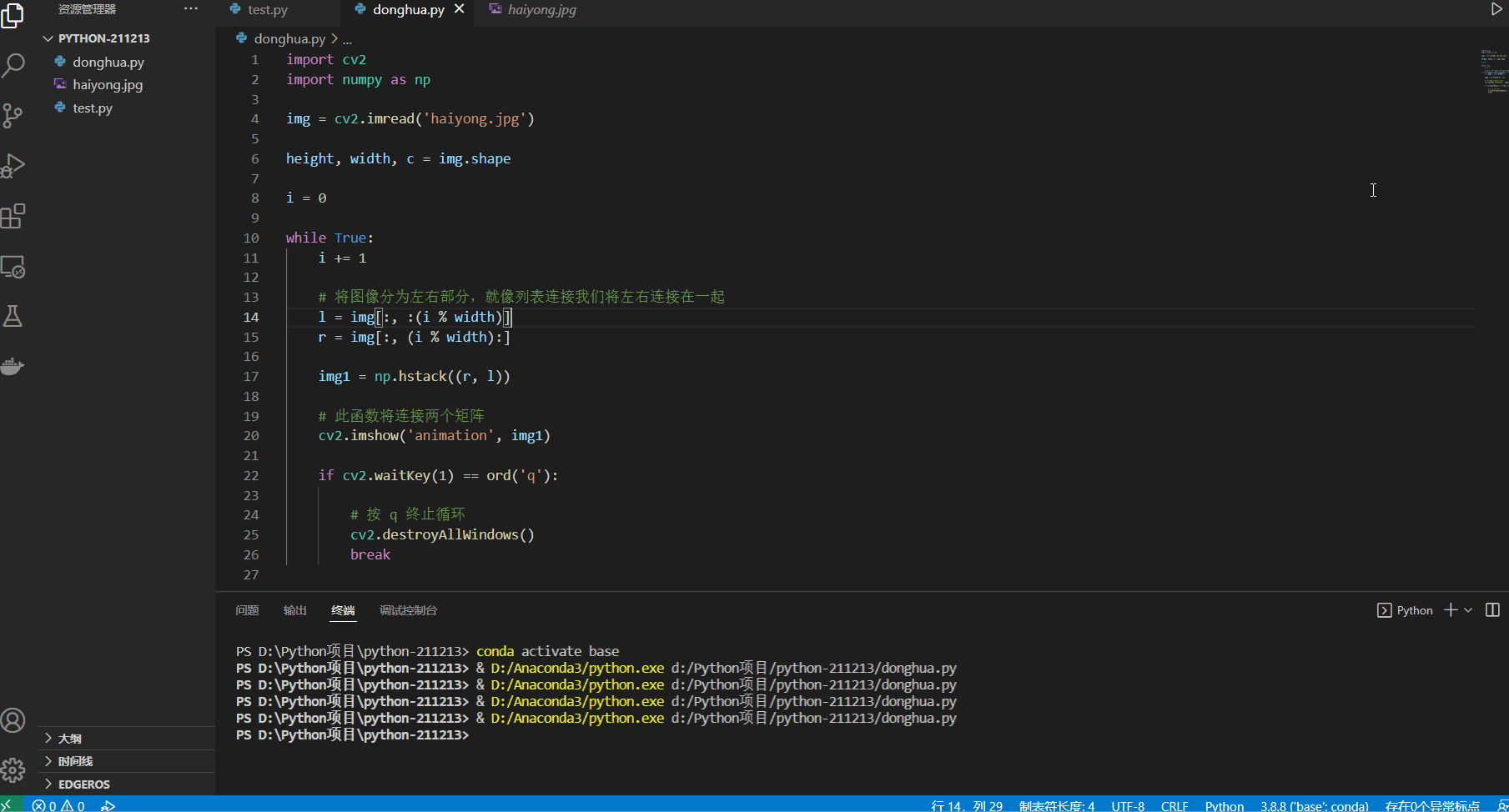The width and height of the screenshot is (1509, 812).
Task: Open the Docker view
Action: (x=13, y=366)
